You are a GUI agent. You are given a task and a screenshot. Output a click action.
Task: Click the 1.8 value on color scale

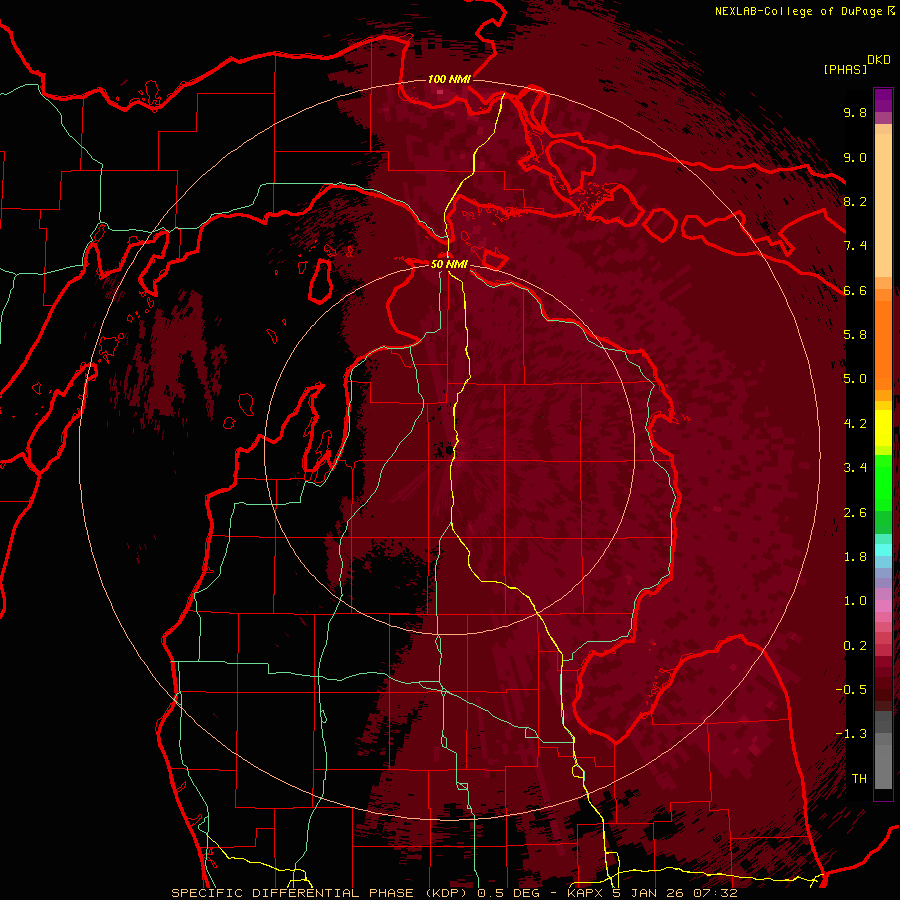coord(855,557)
